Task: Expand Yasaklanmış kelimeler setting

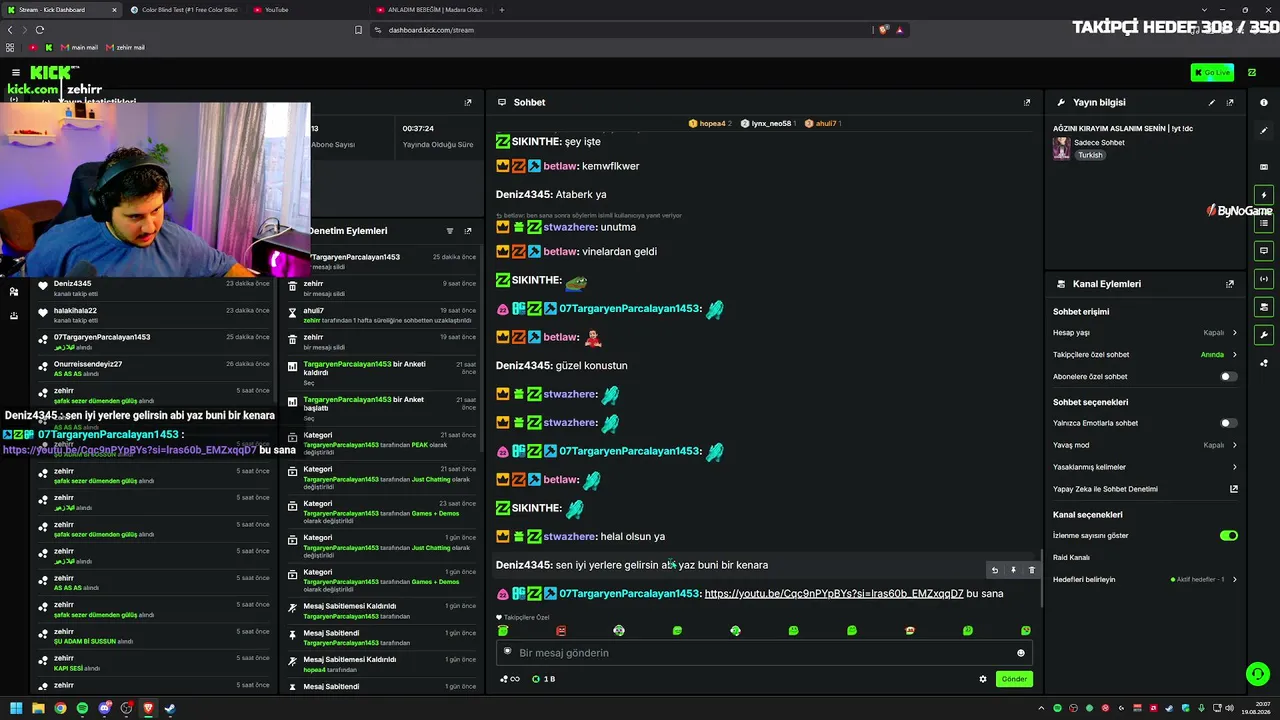Action: [x=1145, y=467]
